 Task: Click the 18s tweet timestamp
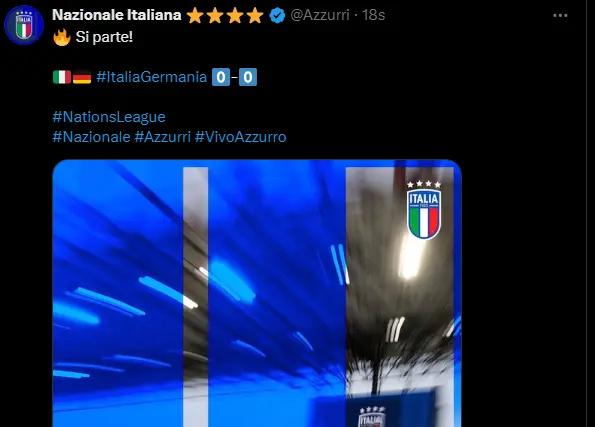click(x=373, y=15)
